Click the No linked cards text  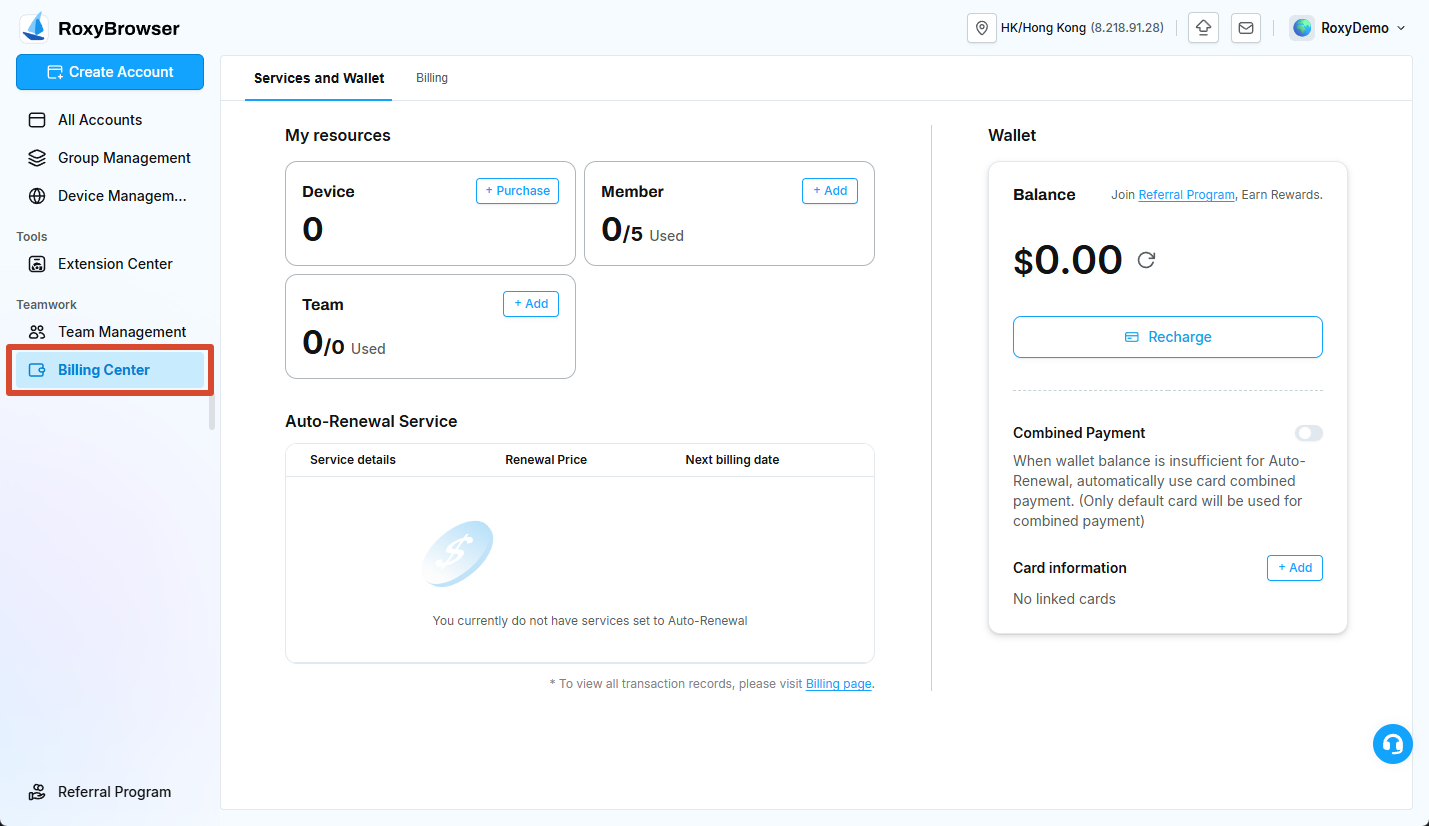(x=1064, y=599)
